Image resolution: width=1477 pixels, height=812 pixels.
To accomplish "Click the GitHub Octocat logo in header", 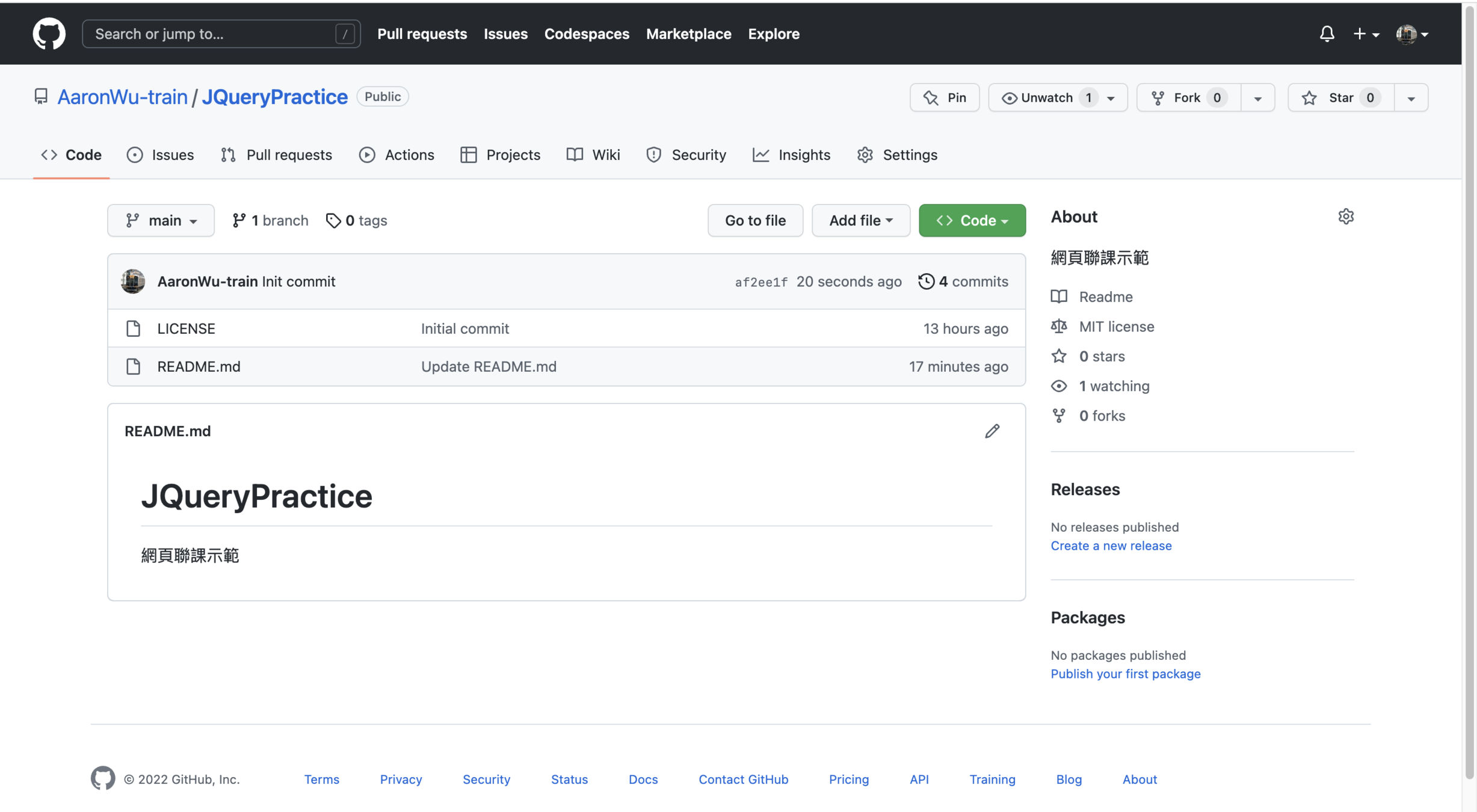I will coord(49,34).
